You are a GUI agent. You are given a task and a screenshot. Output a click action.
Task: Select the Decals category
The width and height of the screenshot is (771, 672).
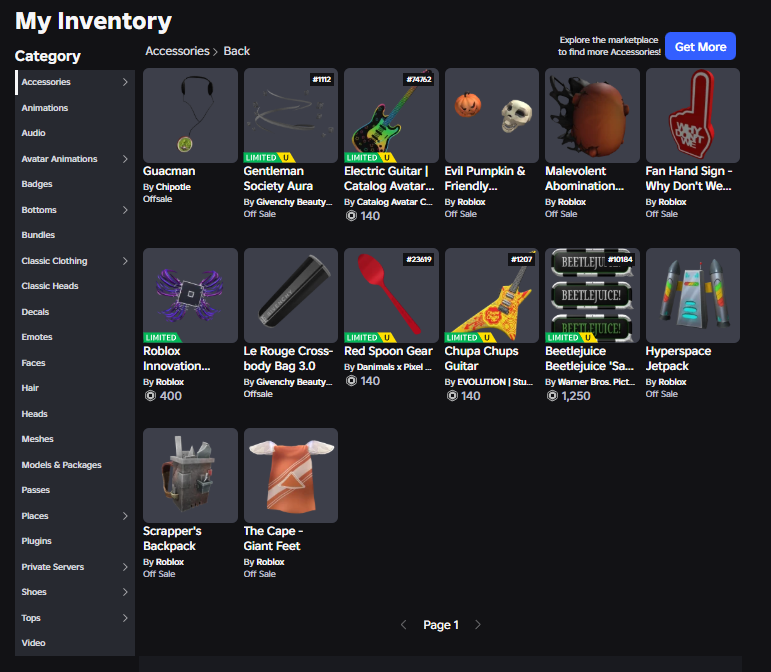click(x=75, y=312)
